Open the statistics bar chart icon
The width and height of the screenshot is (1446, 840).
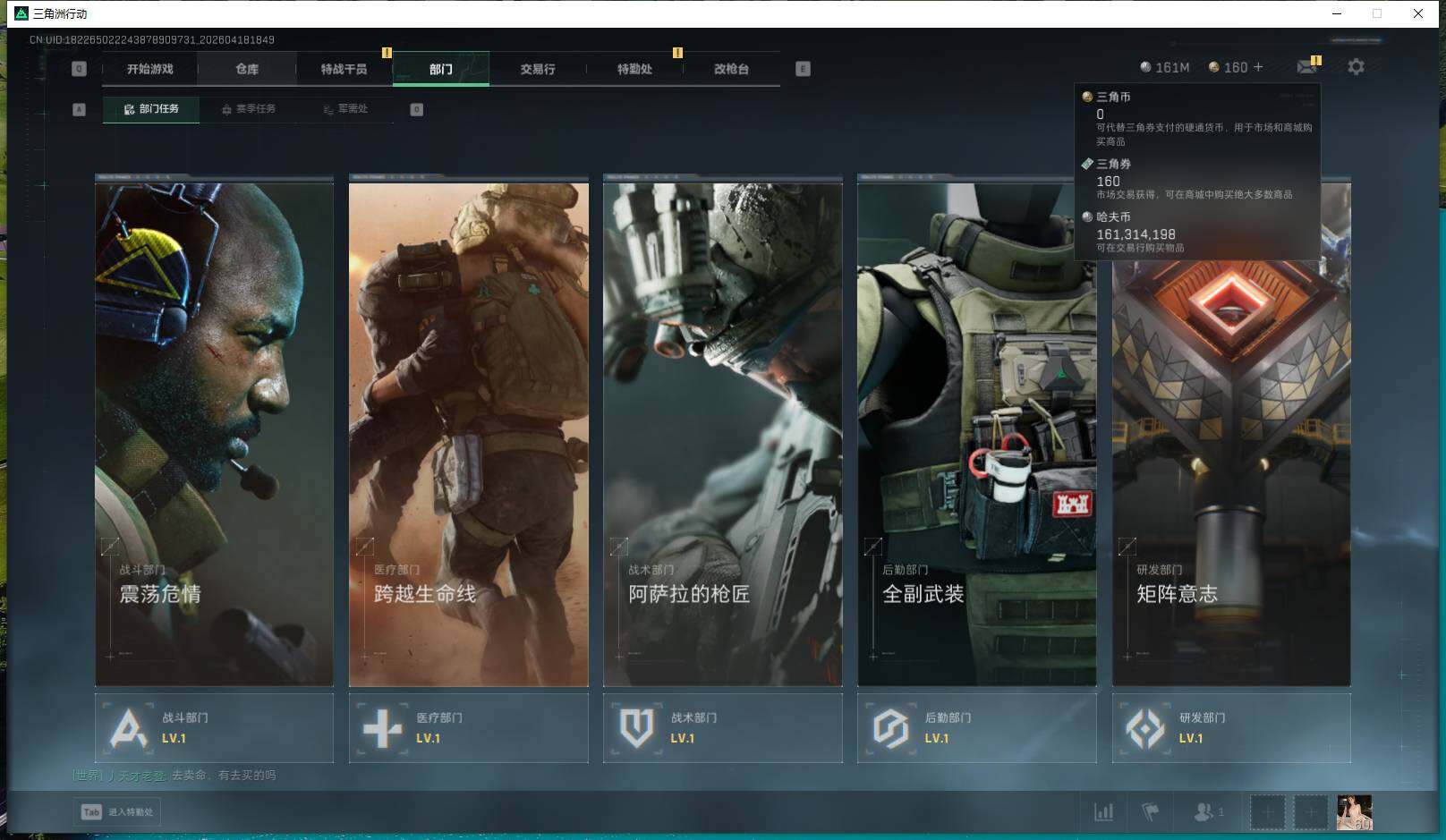1104,812
